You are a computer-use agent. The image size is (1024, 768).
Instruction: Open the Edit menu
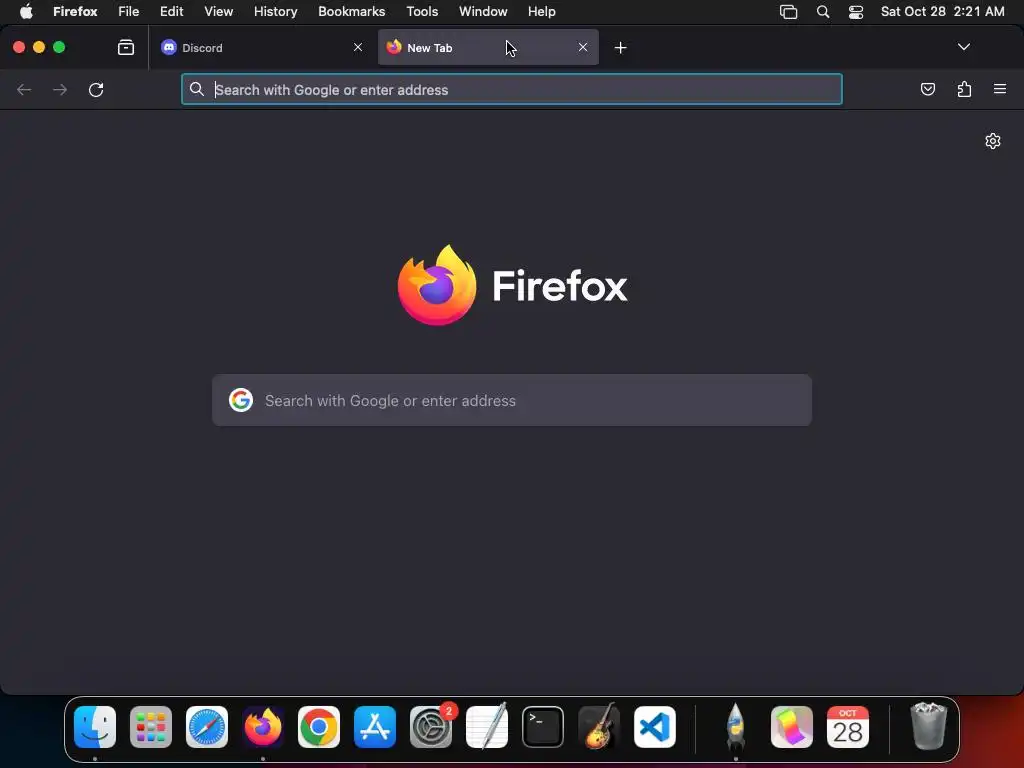[171, 11]
